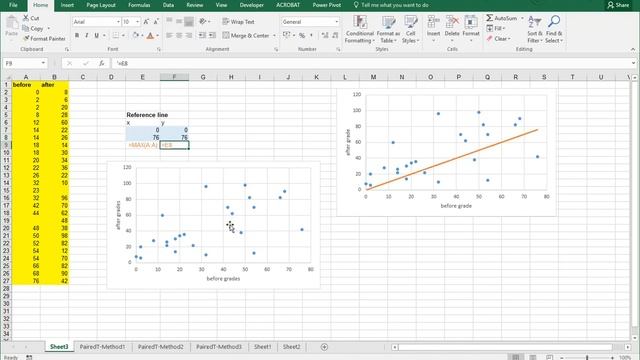Switch to the Insert tab

[x=67, y=5]
